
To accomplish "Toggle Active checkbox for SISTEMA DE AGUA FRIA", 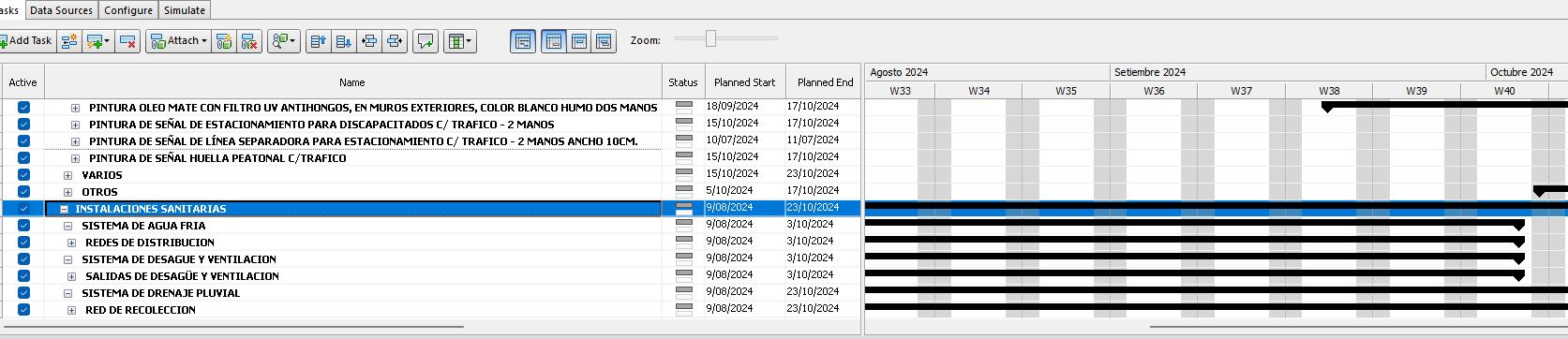I will 23,226.
